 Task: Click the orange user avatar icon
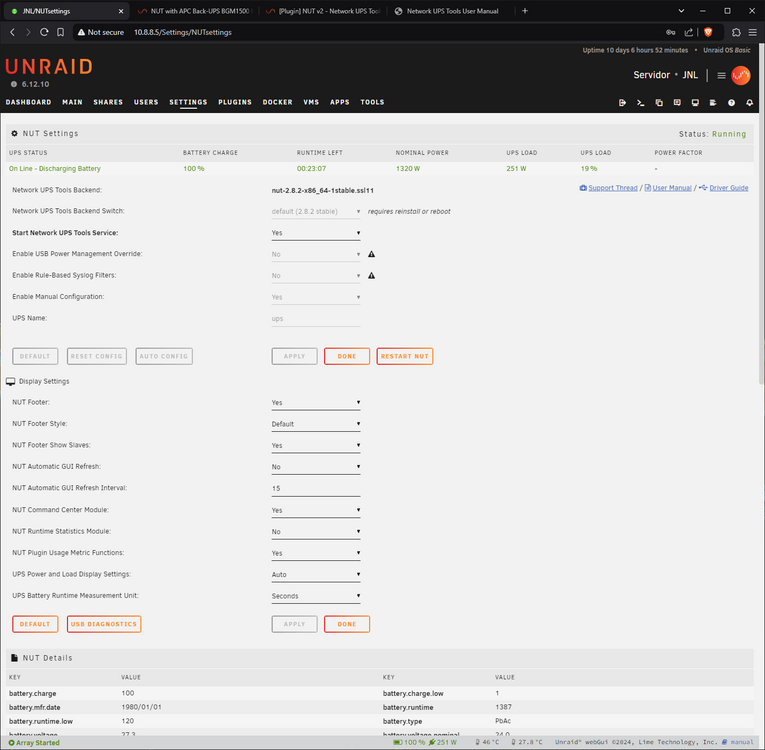click(x=741, y=75)
